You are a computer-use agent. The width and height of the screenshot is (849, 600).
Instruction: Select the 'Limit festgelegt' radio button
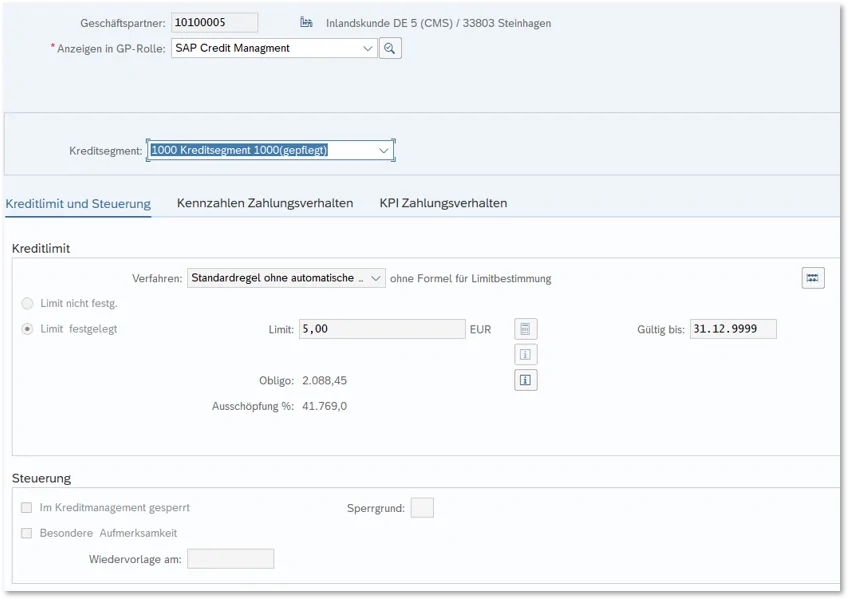tap(27, 329)
